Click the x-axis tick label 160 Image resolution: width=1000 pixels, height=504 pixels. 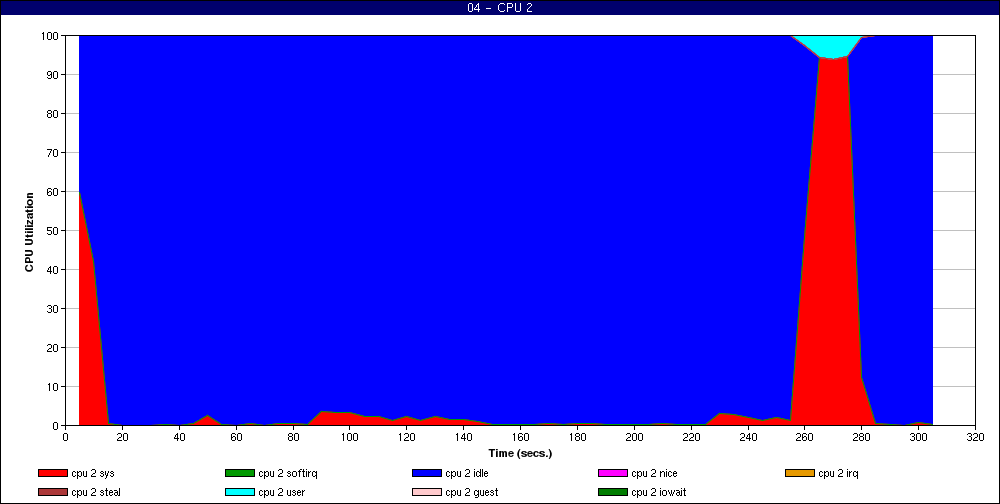point(520,438)
